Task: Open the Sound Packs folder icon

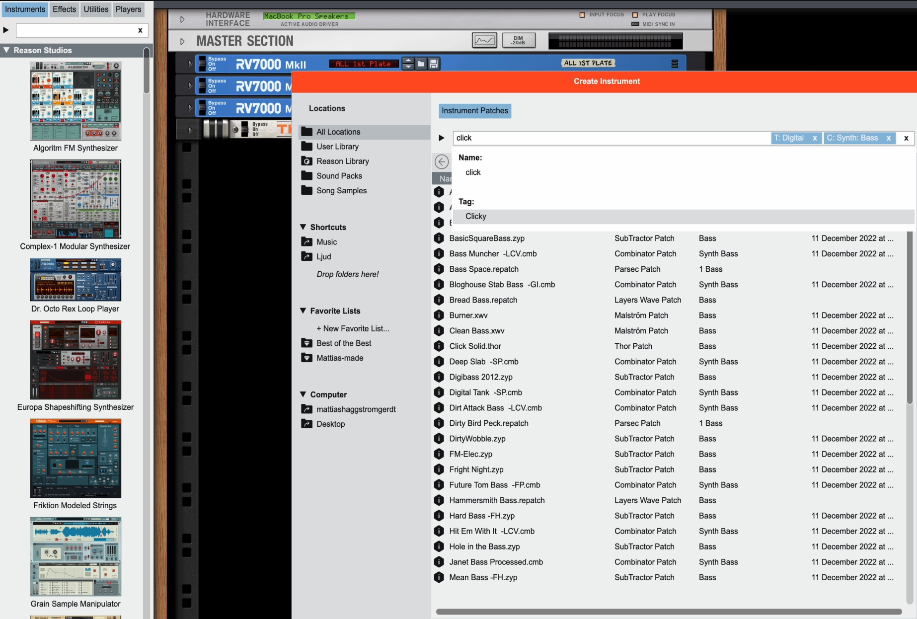Action: point(306,176)
